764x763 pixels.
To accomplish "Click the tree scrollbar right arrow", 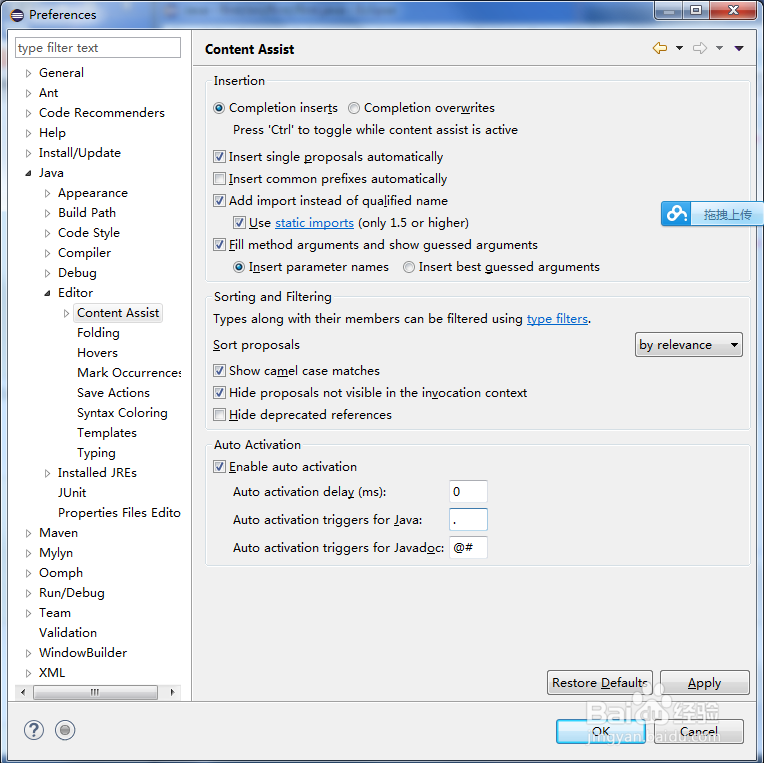I will [x=172, y=692].
